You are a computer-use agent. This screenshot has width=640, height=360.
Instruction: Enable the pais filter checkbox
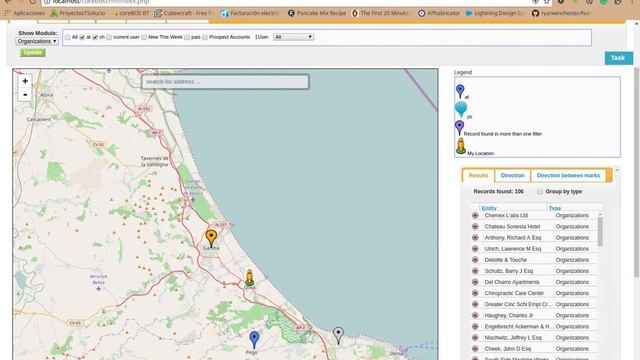[187, 37]
